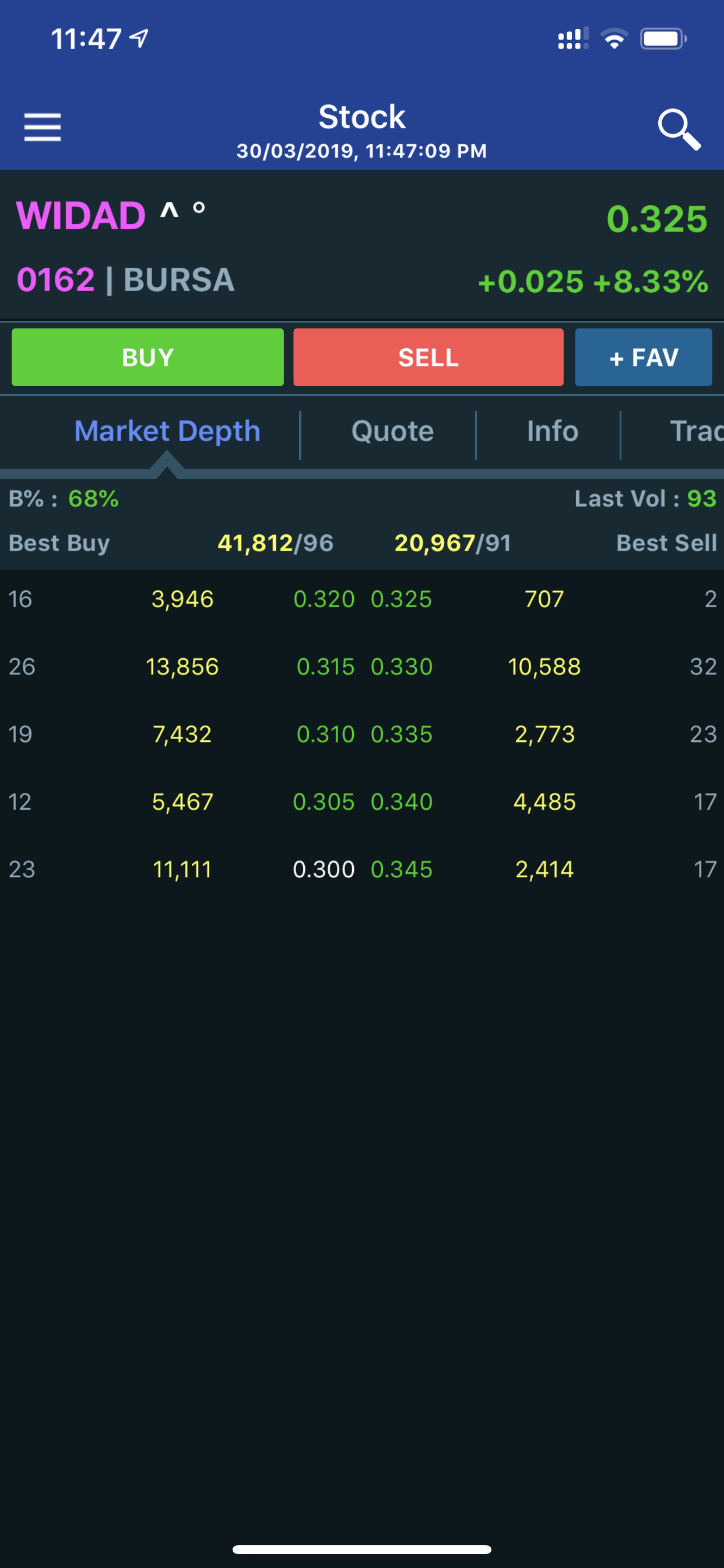The height and width of the screenshot is (1568, 724).
Task: Select the bid price 0.300
Action: 324,869
